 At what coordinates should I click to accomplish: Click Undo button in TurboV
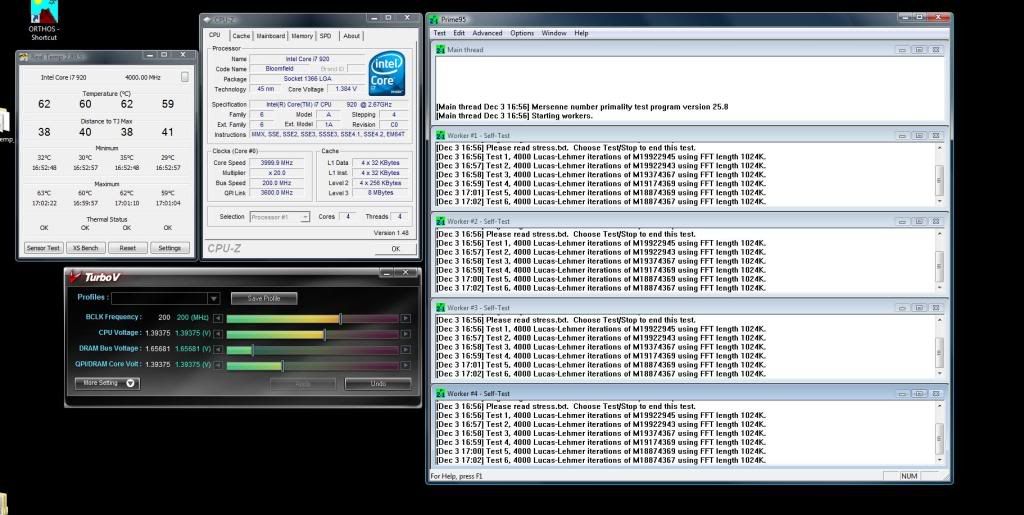(378, 384)
